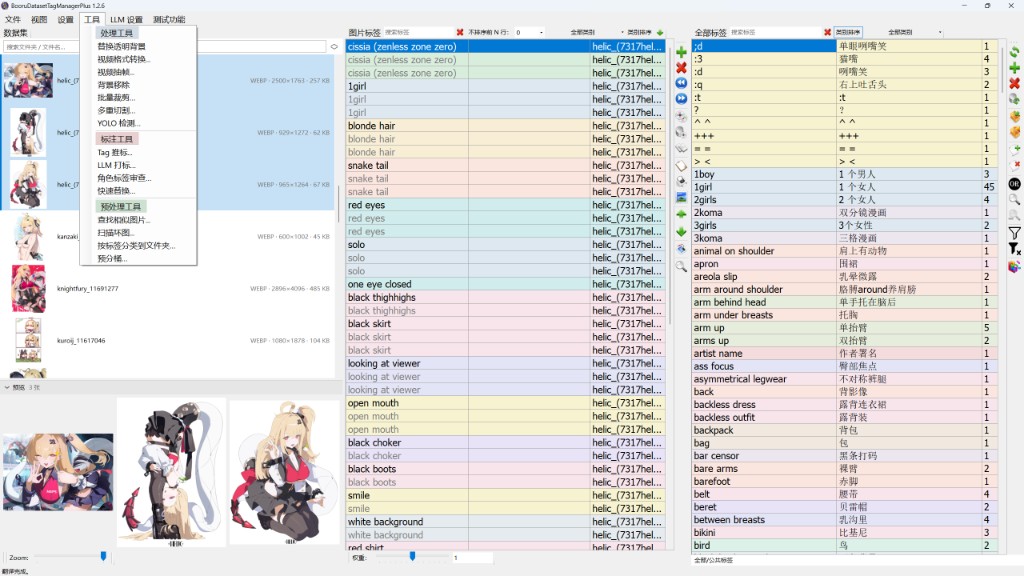Choose 替换透明背景 from the tools menu

[x=121, y=46]
